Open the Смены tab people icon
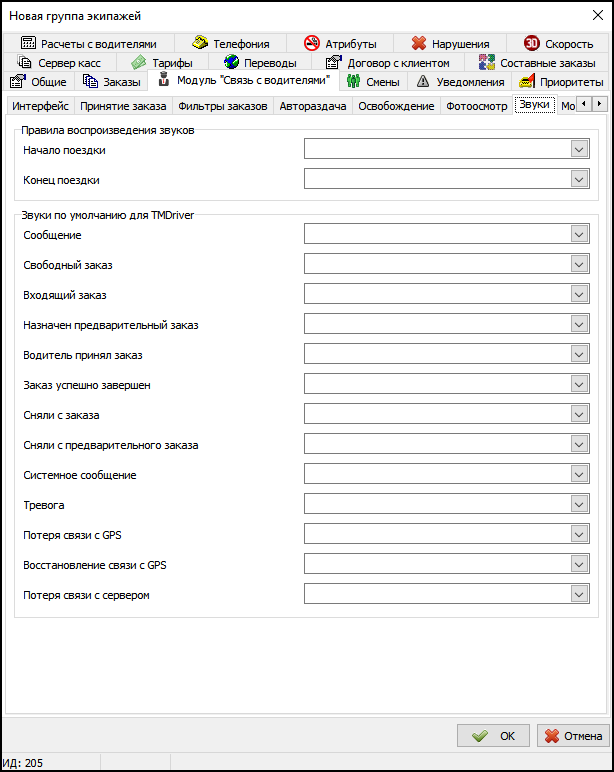614x772 pixels. point(354,82)
